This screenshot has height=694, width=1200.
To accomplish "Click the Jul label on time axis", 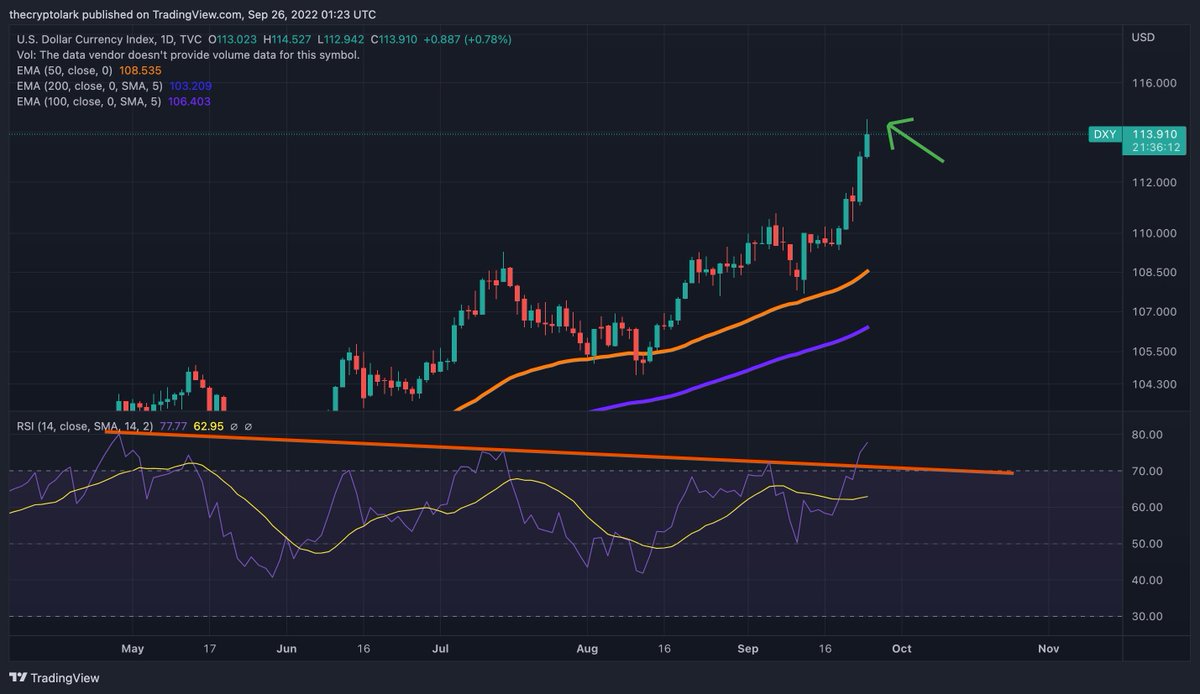I will [441, 649].
